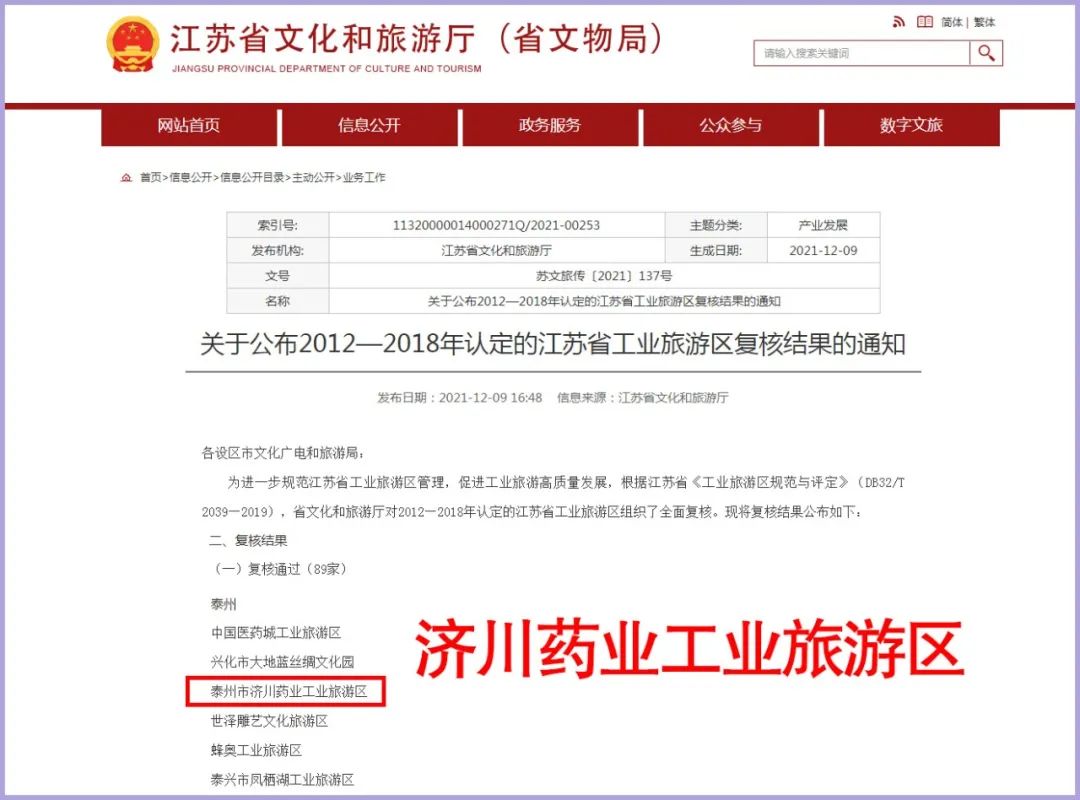Switch to 繁体 Chinese
Image resolution: width=1080 pixels, height=800 pixels.
(x=984, y=23)
